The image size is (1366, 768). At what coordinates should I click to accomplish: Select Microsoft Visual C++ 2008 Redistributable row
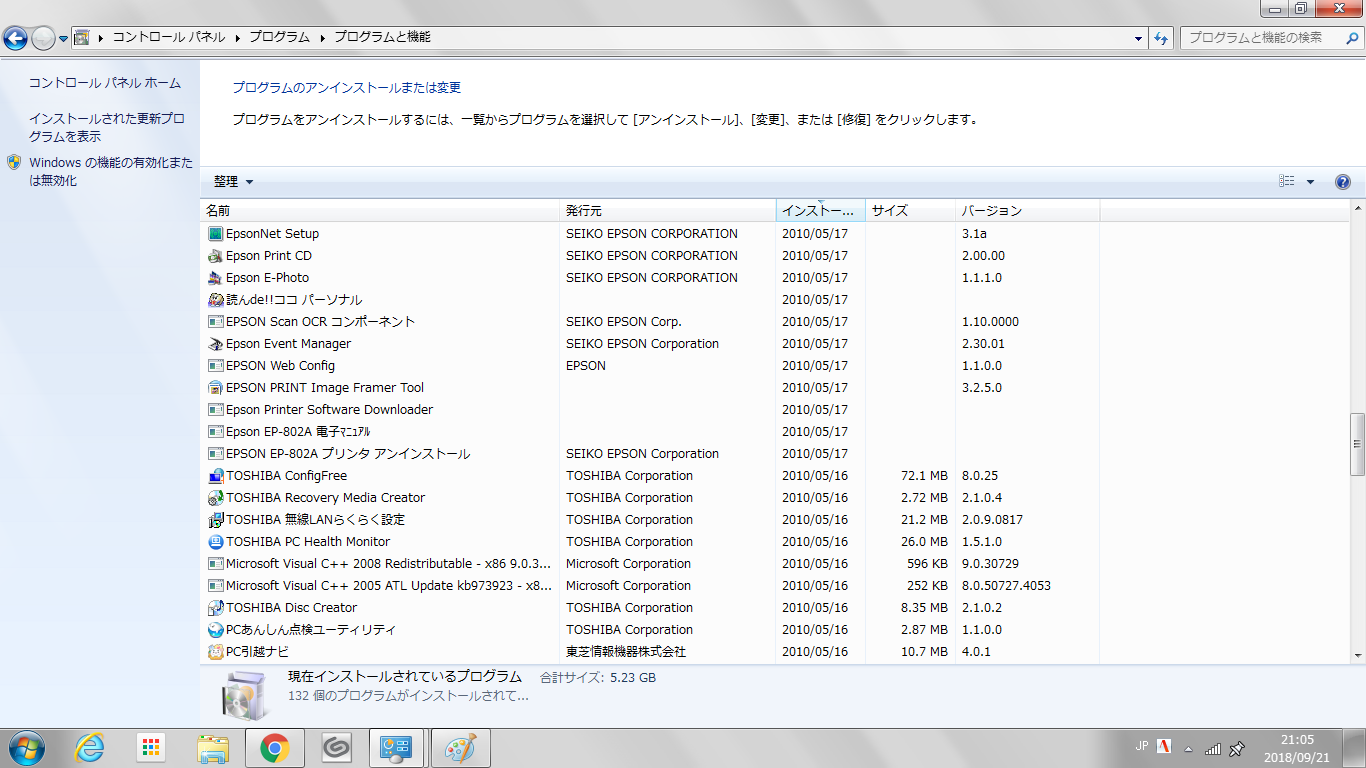(653, 564)
